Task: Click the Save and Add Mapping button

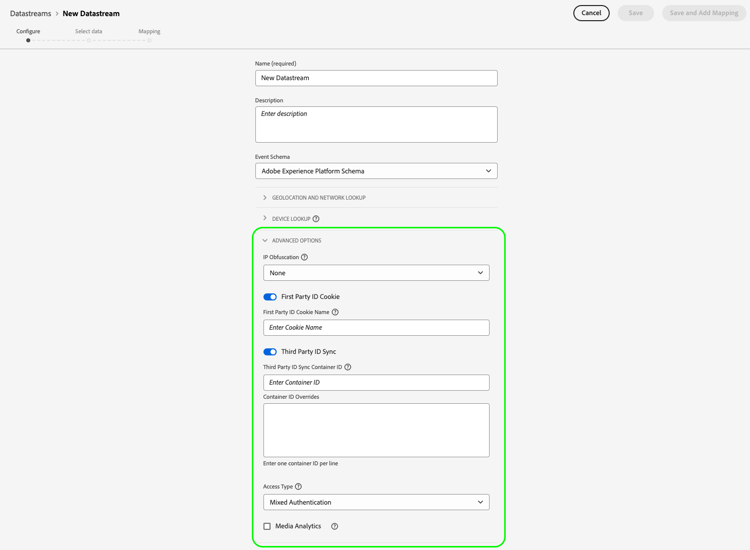Action: (704, 13)
